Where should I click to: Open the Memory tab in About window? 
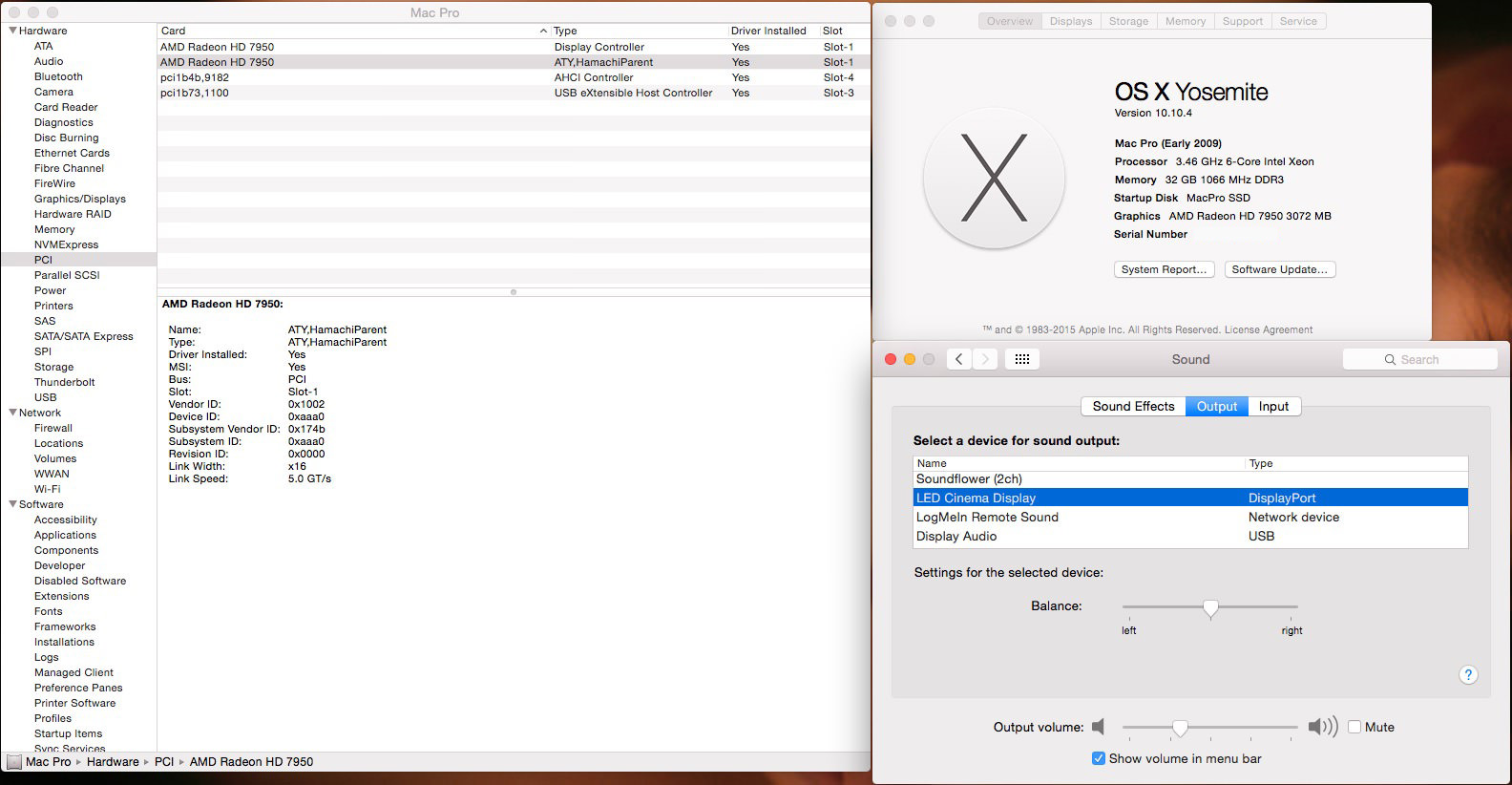point(1186,21)
